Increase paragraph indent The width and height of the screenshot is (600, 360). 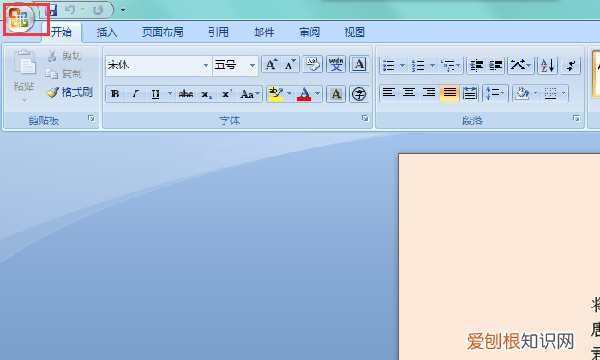point(496,65)
